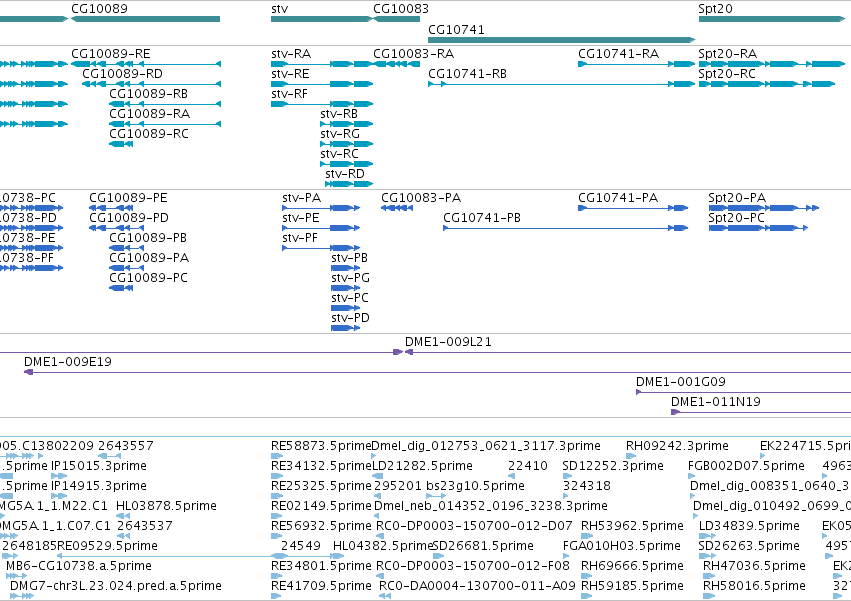Screen dimensions: 851x601
Task: Click the CG10089-RC transcript label
Action: click(x=149, y=134)
